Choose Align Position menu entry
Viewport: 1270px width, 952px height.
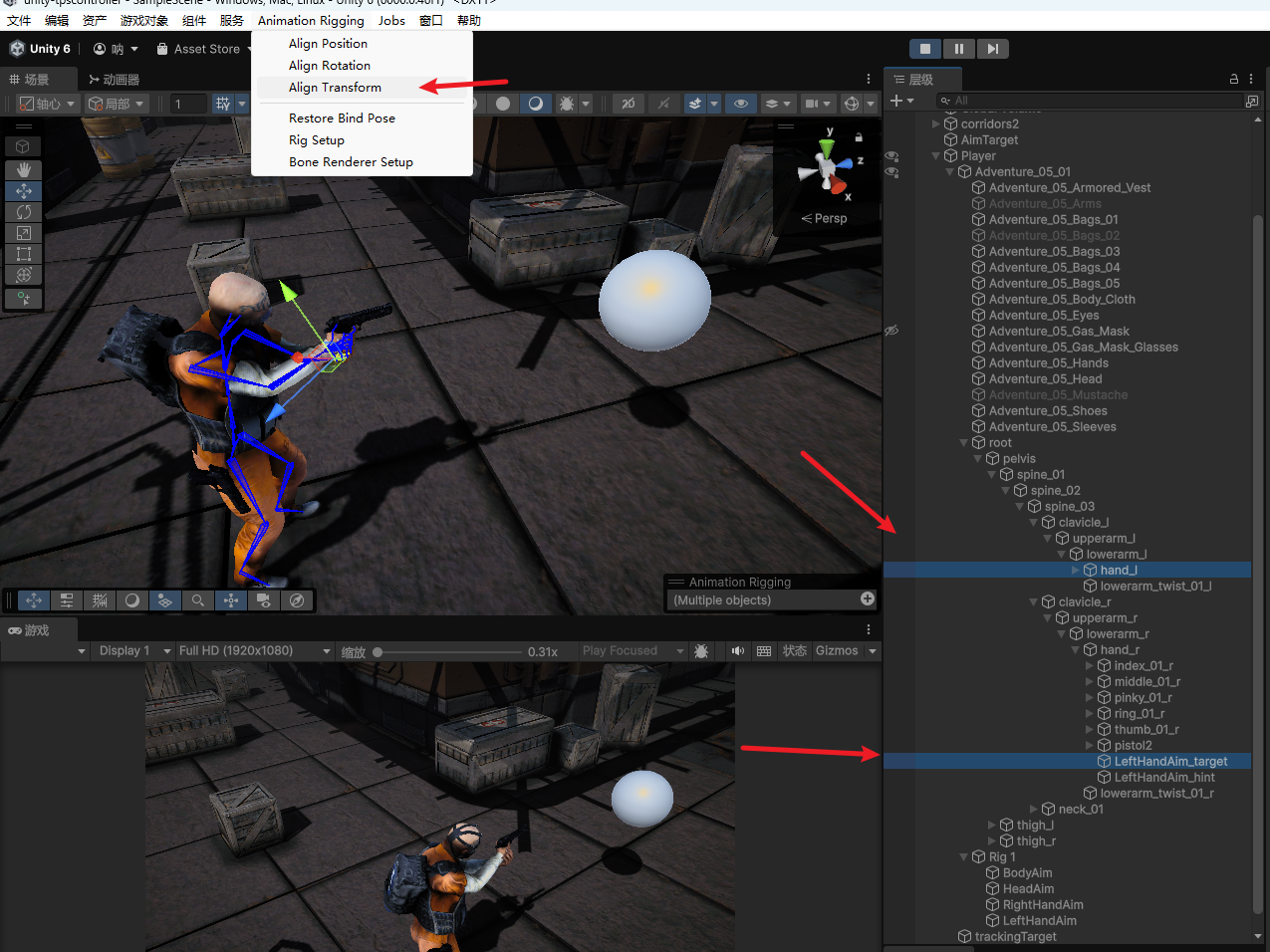click(x=328, y=44)
